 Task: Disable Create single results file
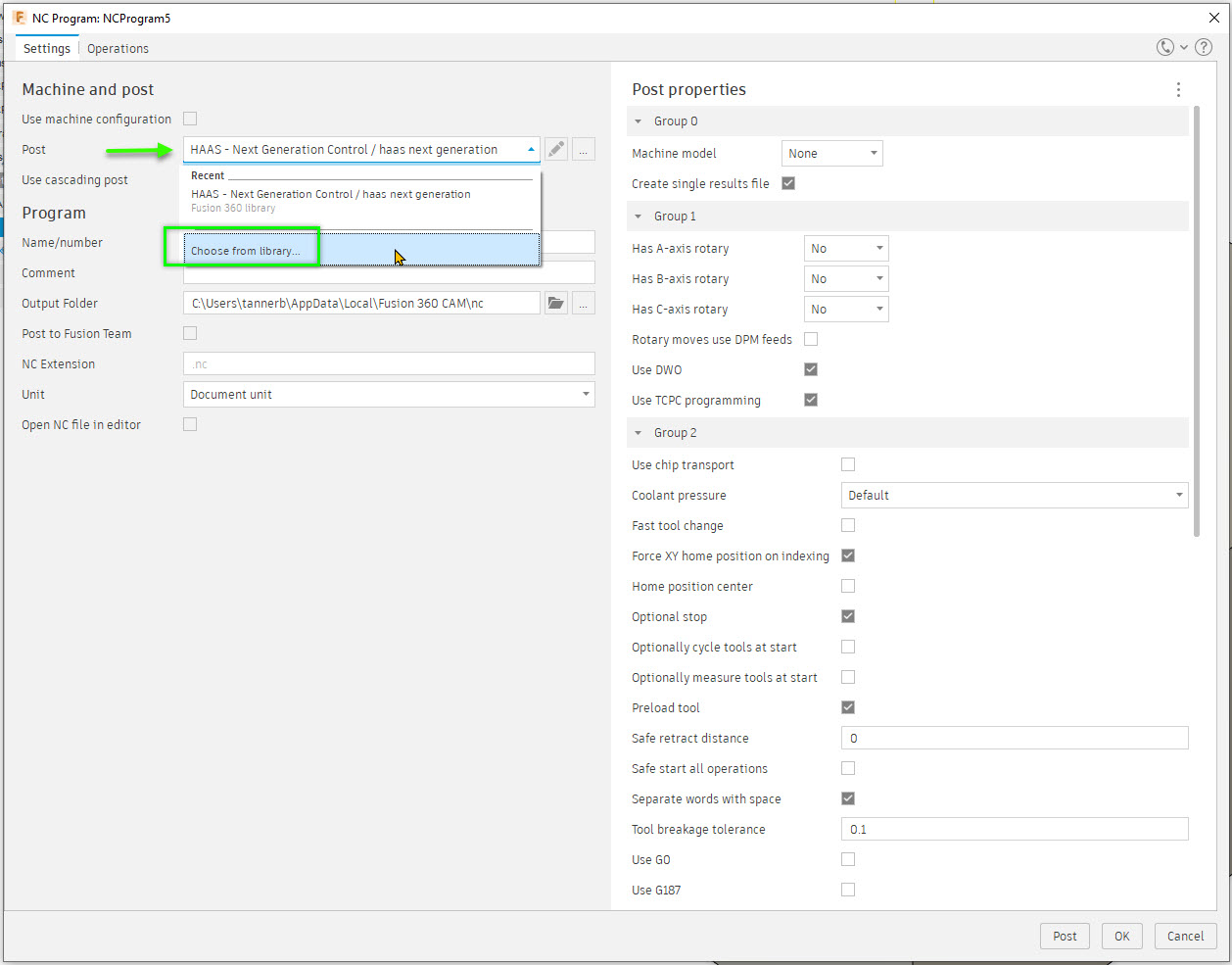tap(788, 183)
